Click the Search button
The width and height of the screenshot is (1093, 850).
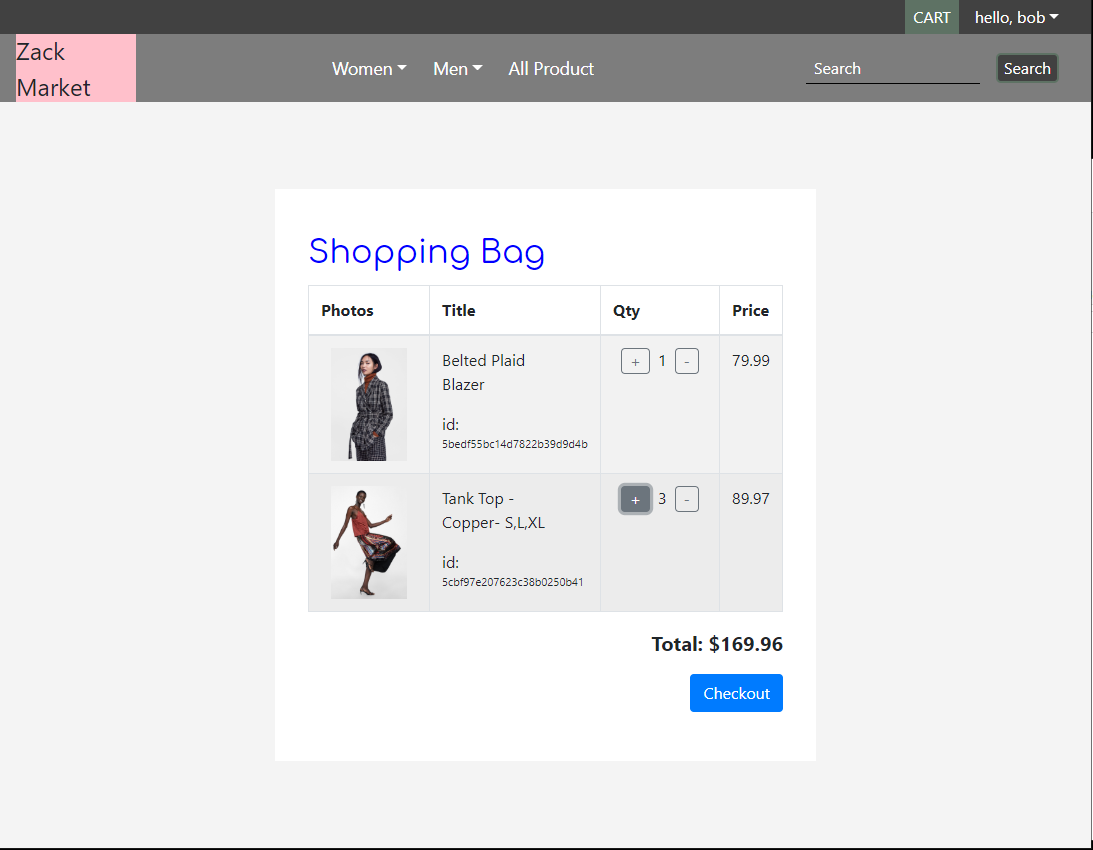pyautogui.click(x=1027, y=68)
